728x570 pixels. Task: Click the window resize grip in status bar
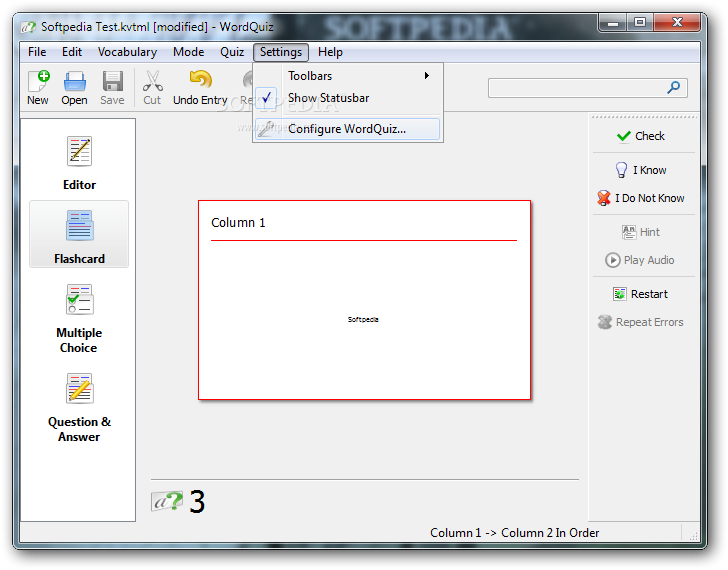693,536
